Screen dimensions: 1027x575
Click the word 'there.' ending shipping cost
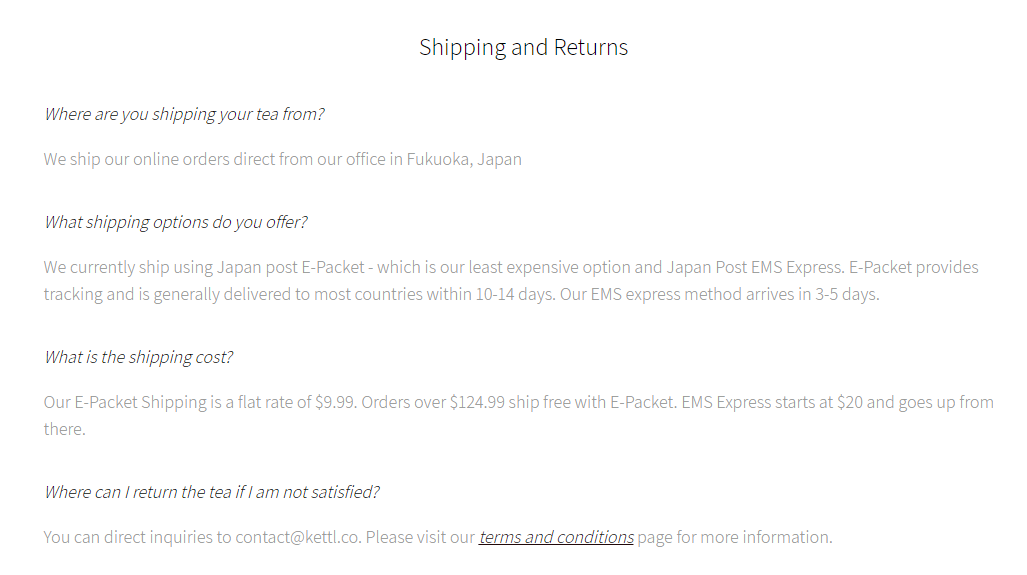point(64,429)
